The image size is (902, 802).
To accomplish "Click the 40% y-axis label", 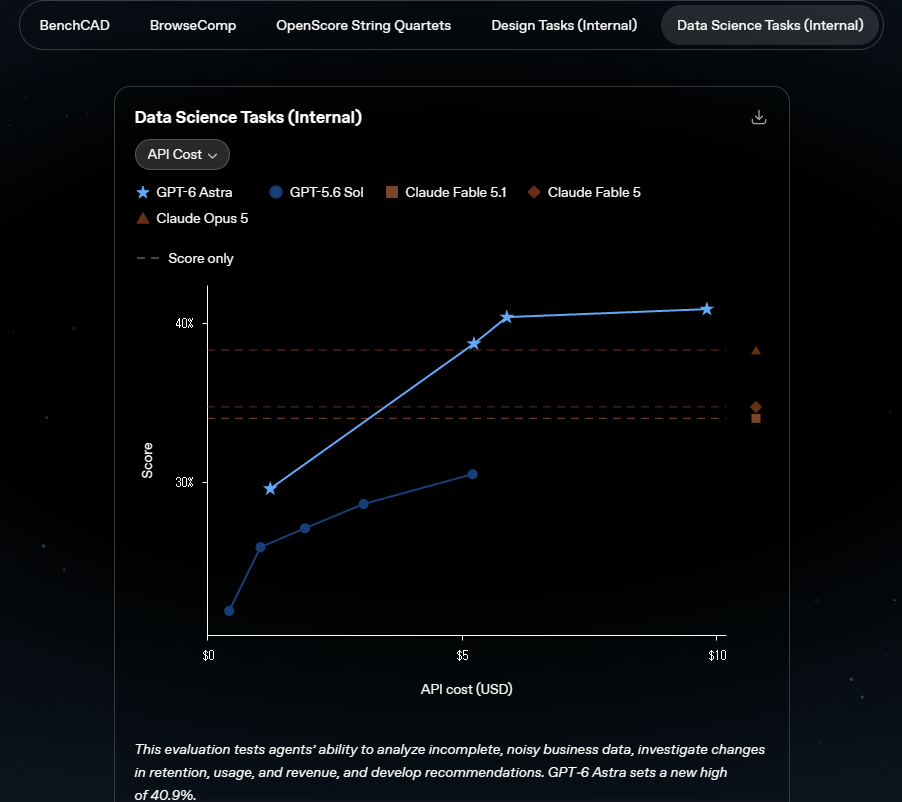I will pos(185,323).
